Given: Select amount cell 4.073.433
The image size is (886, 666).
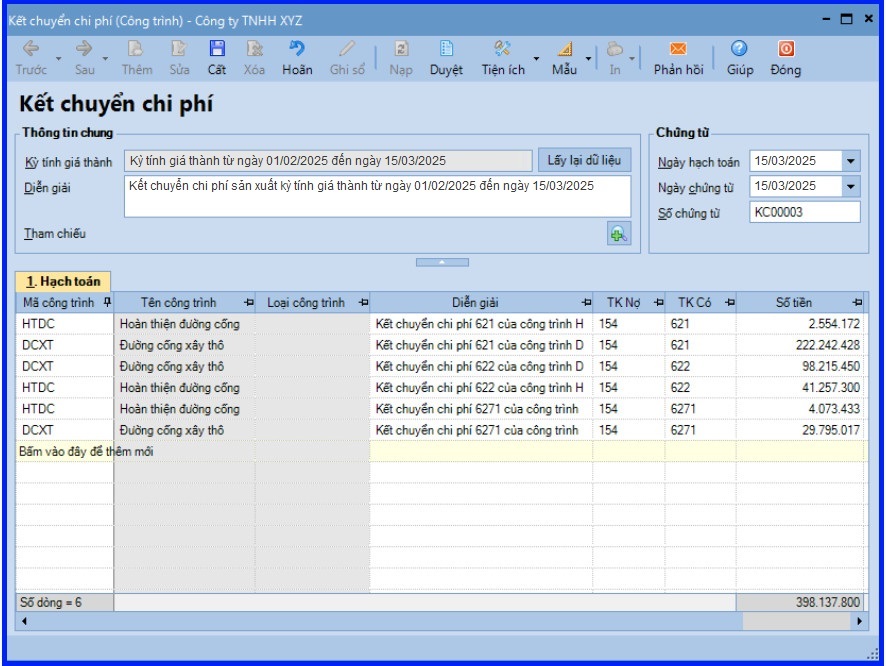Looking at the screenshot, I should pyautogui.click(x=800, y=409).
